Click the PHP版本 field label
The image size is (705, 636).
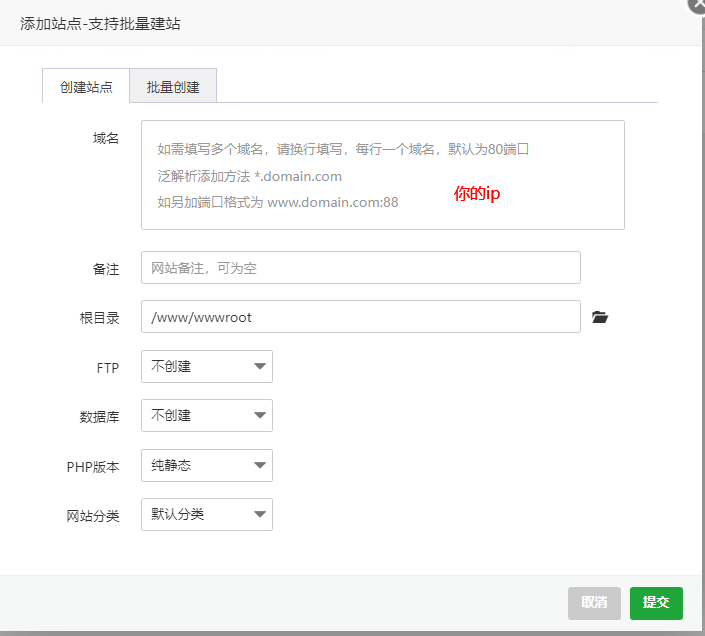click(x=92, y=466)
